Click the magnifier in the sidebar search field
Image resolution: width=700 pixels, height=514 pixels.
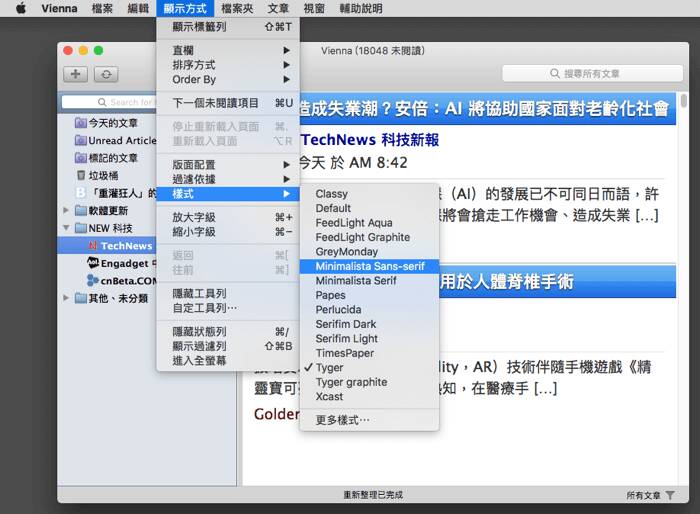[x=102, y=102]
